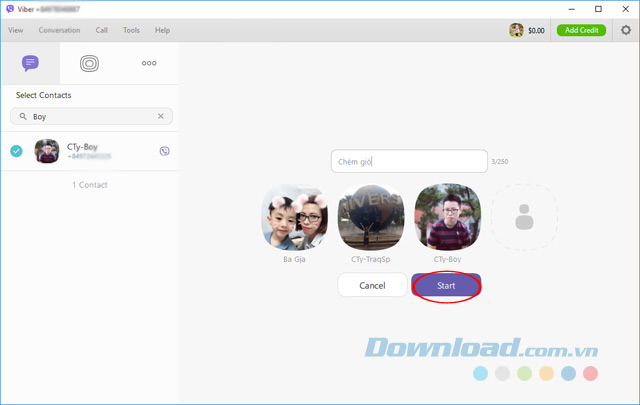
Task: Open the Conversation menu
Action: [59, 30]
